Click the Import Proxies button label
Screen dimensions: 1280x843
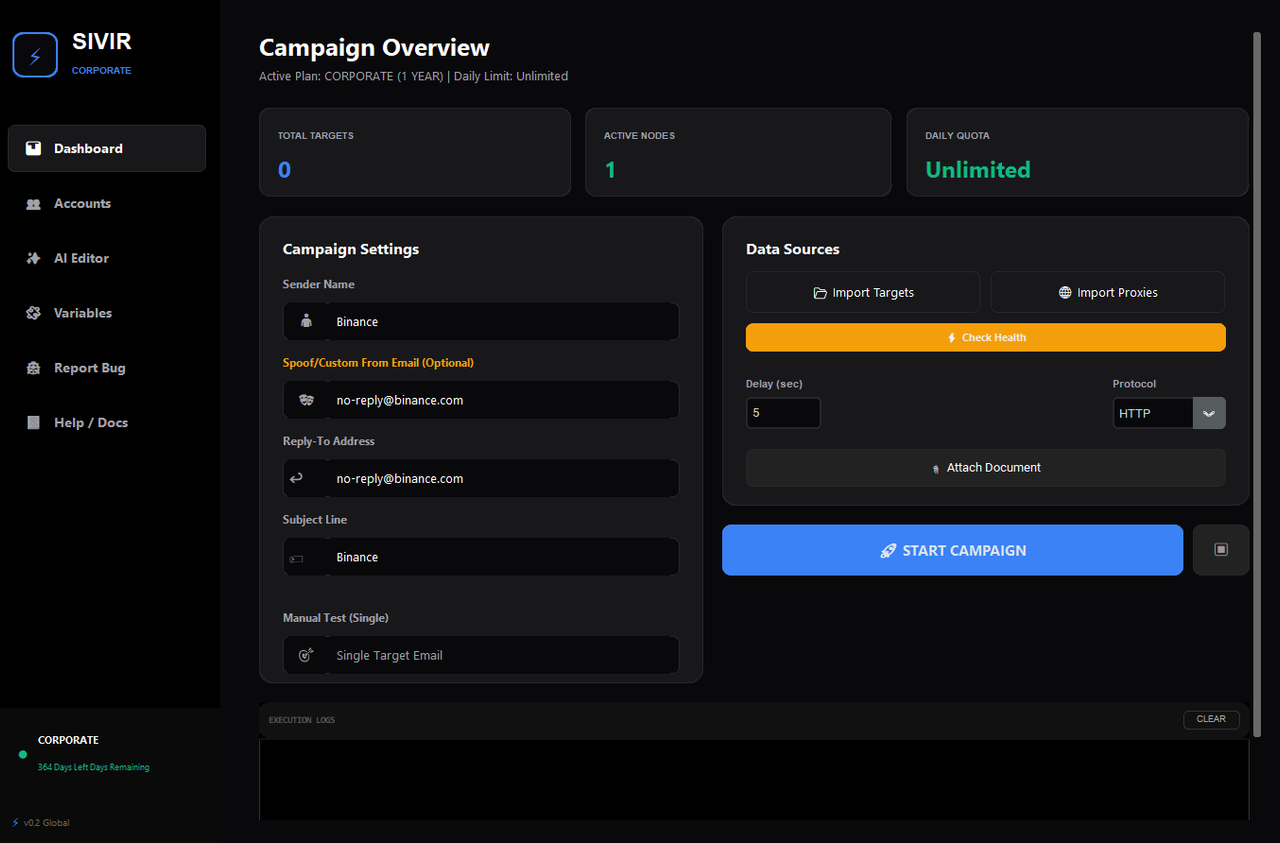[1117, 293]
